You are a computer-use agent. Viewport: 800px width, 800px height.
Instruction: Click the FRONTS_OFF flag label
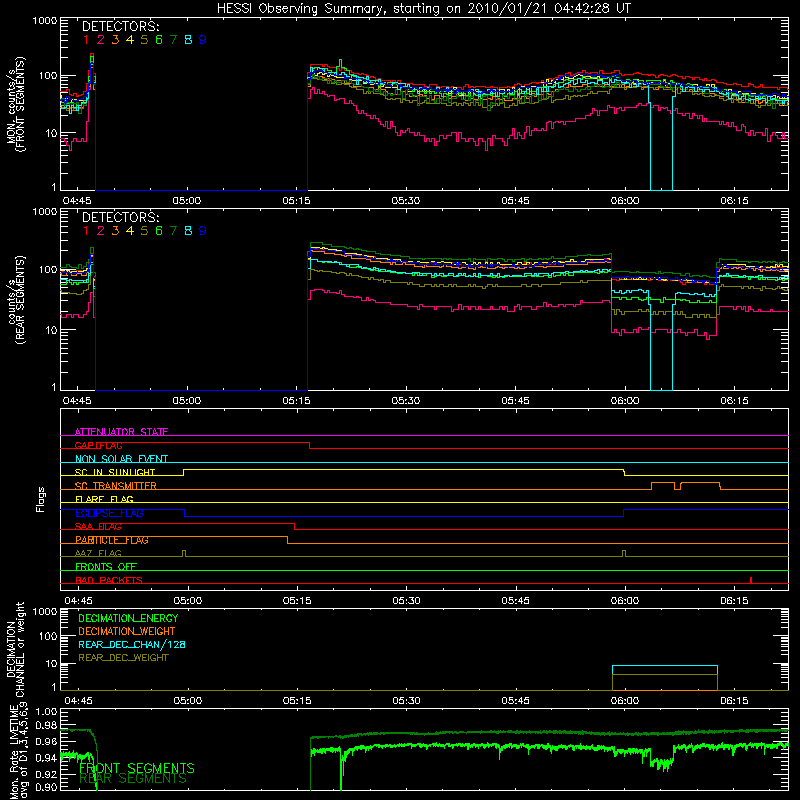pyautogui.click(x=106, y=567)
